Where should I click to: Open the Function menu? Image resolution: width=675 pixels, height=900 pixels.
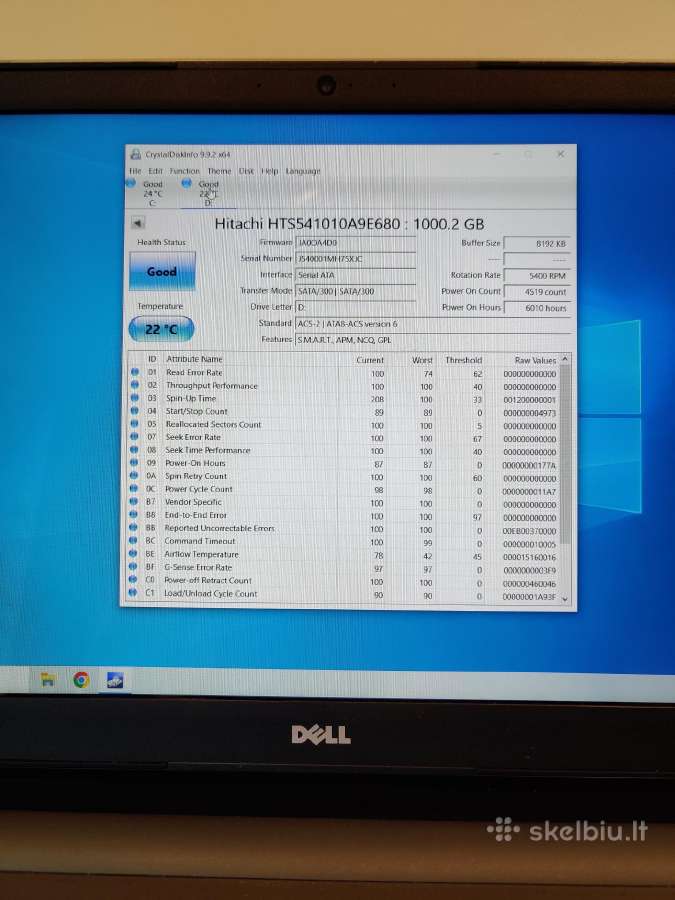[185, 171]
